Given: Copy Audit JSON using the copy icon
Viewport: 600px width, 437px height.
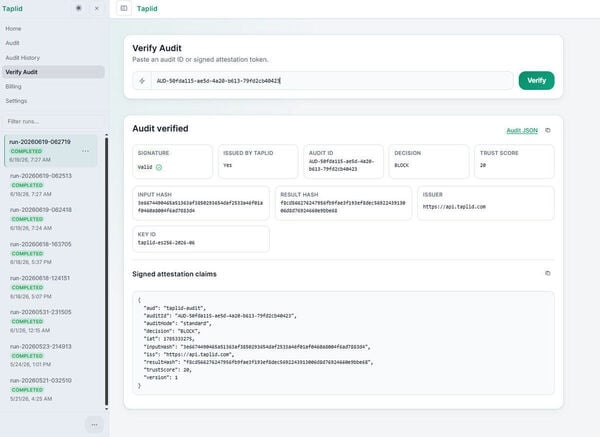Looking at the screenshot, I should [548, 130].
